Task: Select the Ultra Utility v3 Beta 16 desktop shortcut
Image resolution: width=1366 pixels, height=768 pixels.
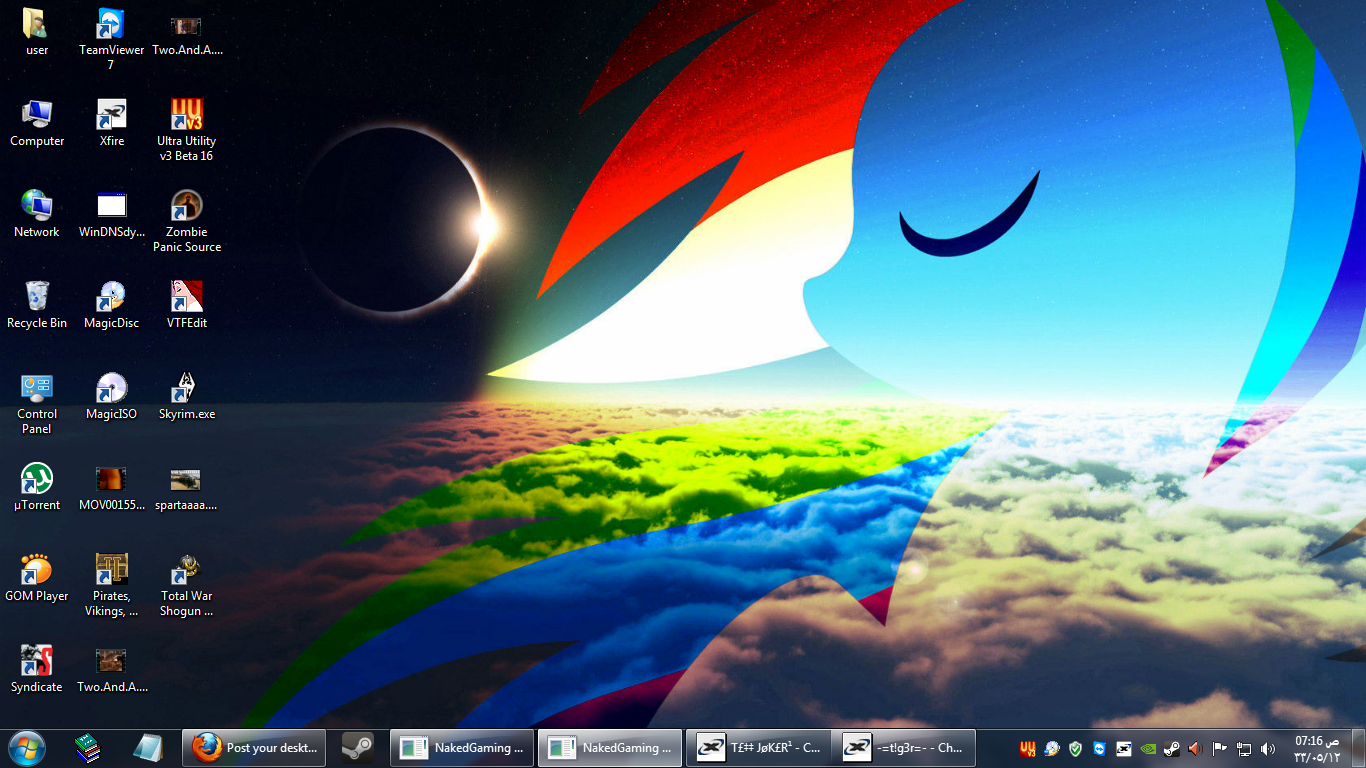Action: click(x=186, y=130)
